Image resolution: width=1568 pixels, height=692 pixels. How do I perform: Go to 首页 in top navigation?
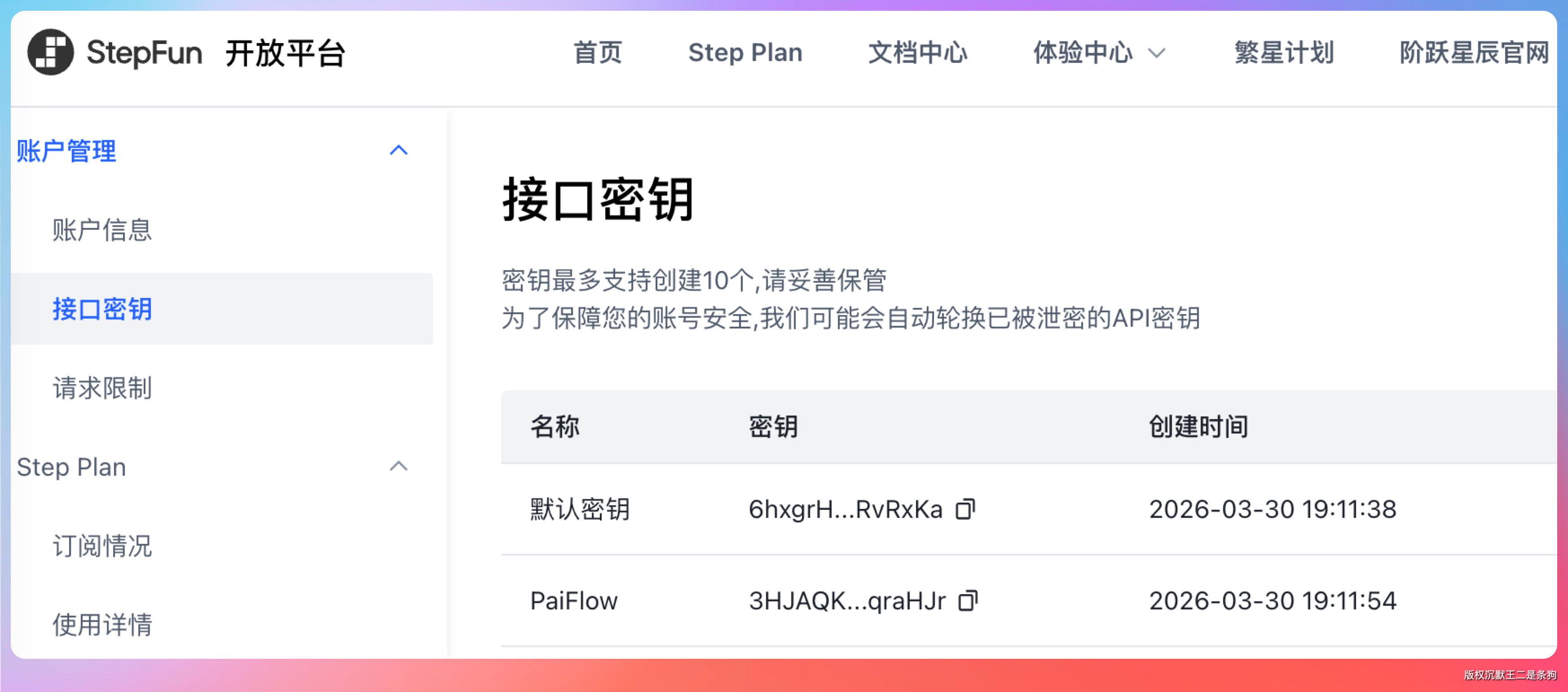(598, 53)
